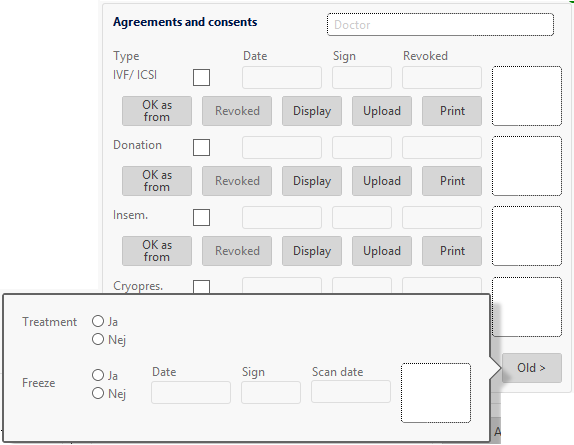Tick the Insem. consent checkbox
This screenshot has width=574, height=445.
[x=201, y=217]
